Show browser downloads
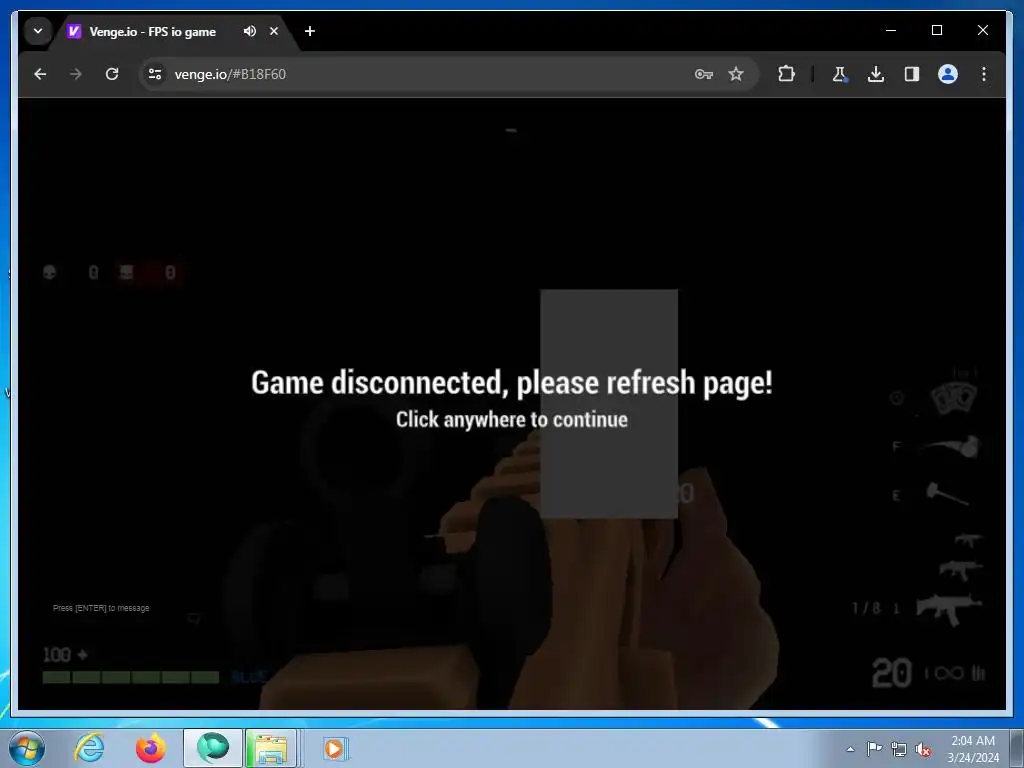Screen dimensions: 1024x768 coord(876,74)
